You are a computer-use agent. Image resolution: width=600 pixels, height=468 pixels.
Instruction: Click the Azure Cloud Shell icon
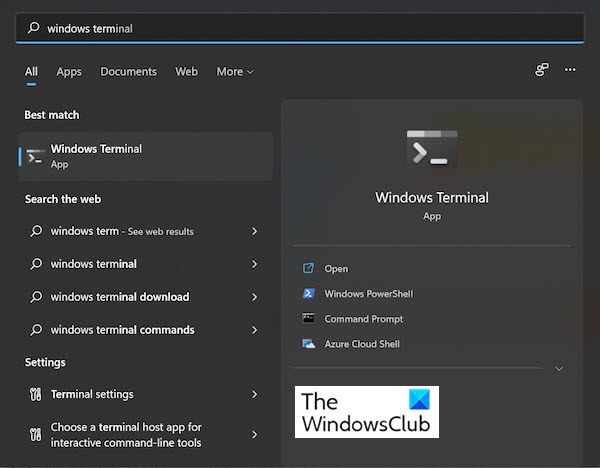[308, 344]
